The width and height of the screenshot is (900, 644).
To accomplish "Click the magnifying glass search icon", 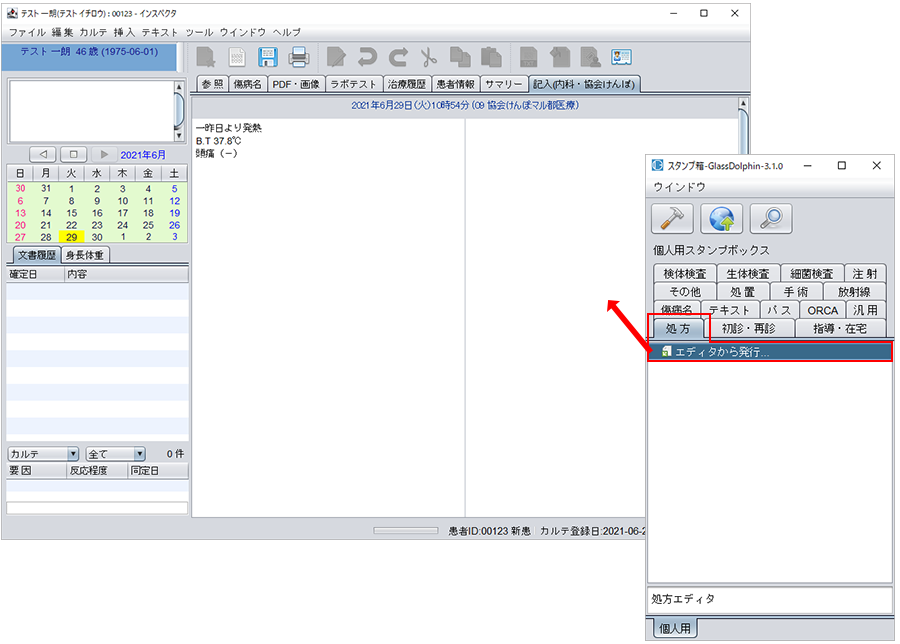I will tap(770, 218).
